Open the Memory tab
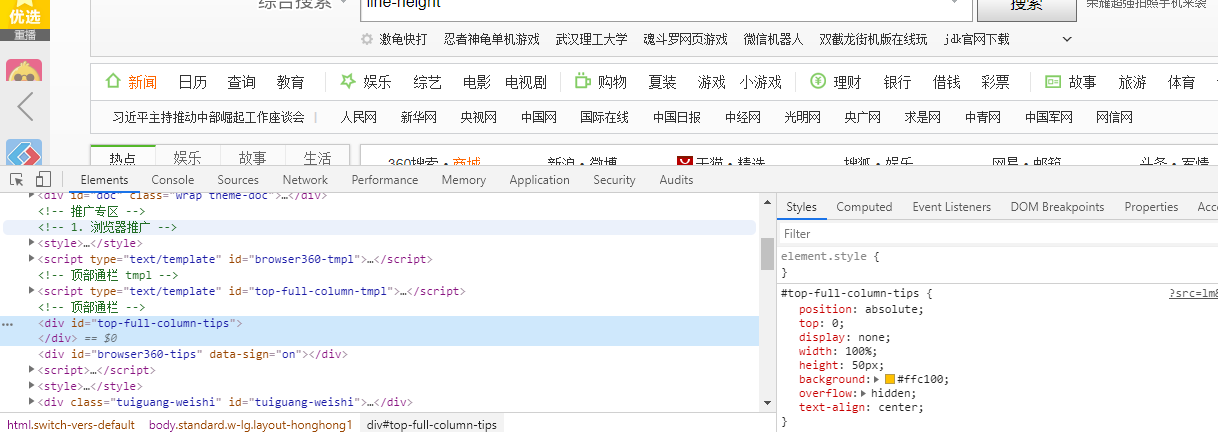 pyautogui.click(x=464, y=180)
